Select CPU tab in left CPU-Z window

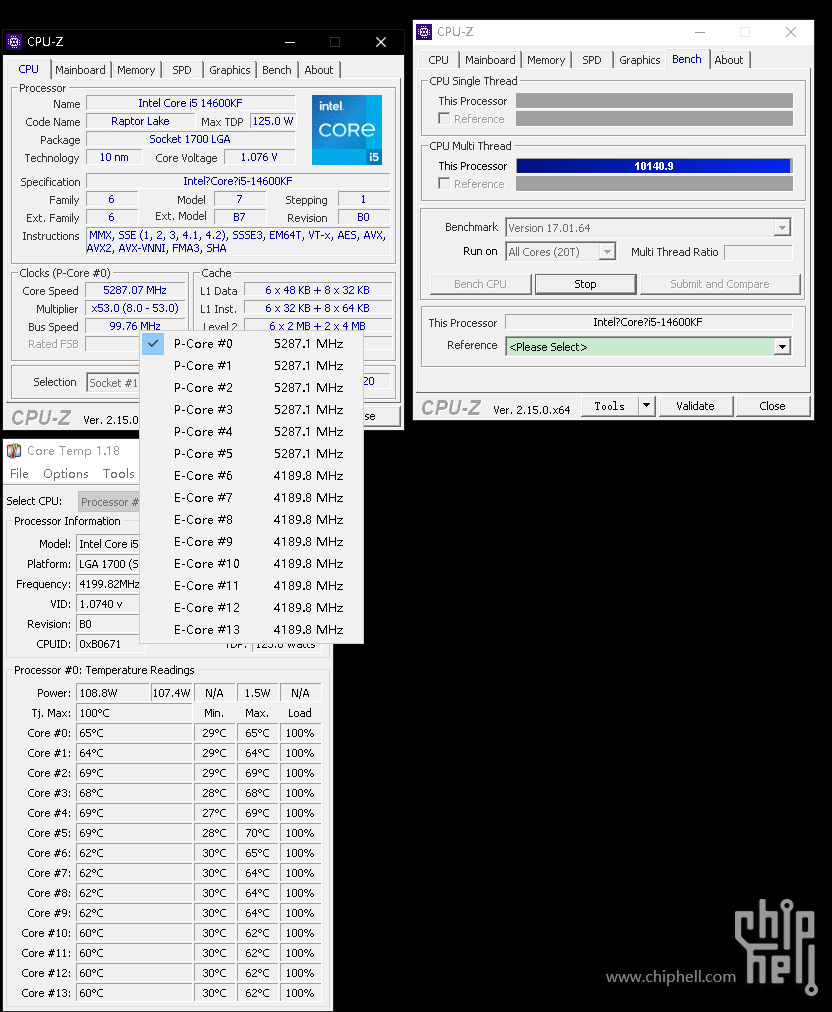click(28, 69)
